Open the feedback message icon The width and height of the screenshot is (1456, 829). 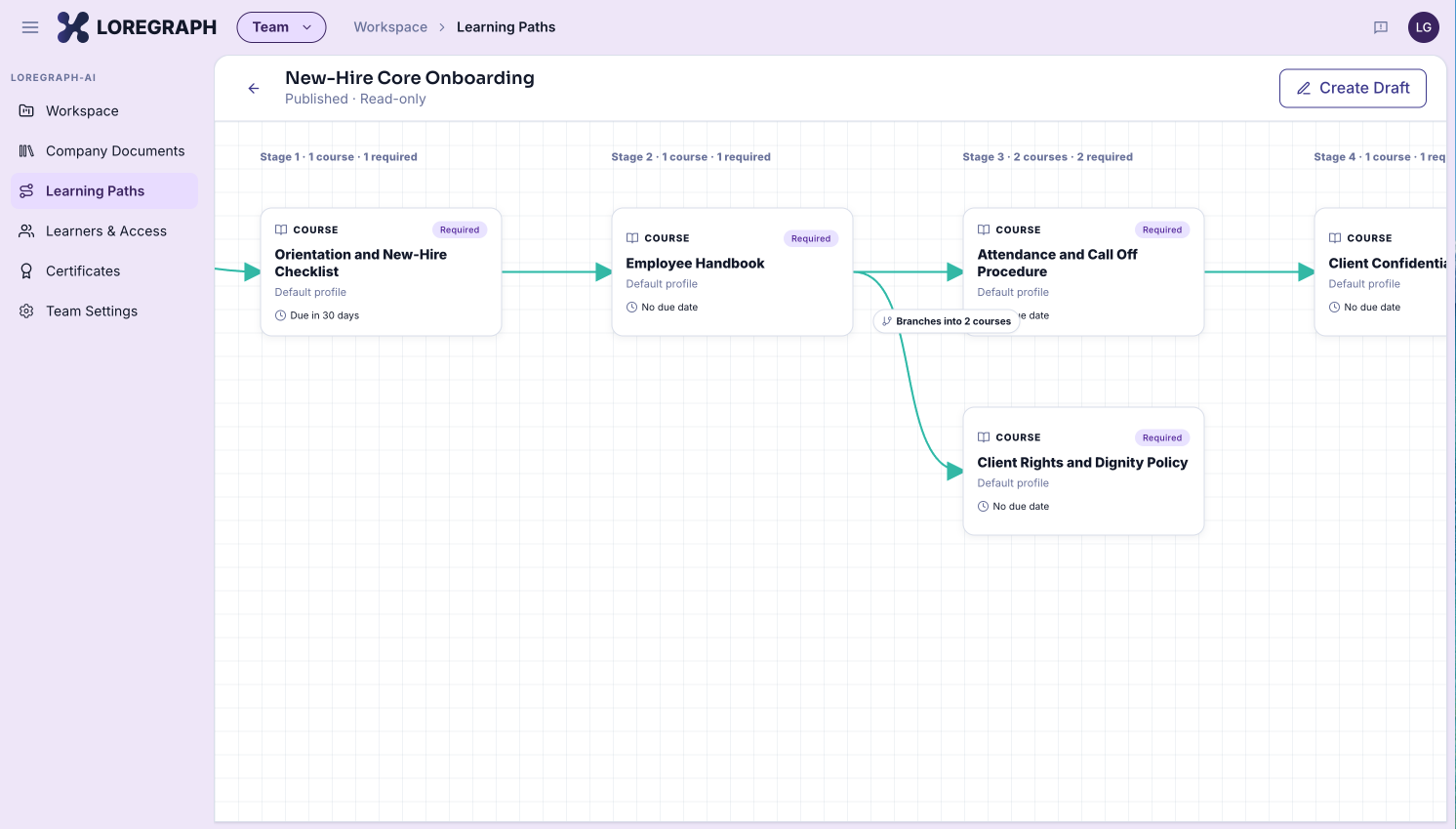(1381, 27)
